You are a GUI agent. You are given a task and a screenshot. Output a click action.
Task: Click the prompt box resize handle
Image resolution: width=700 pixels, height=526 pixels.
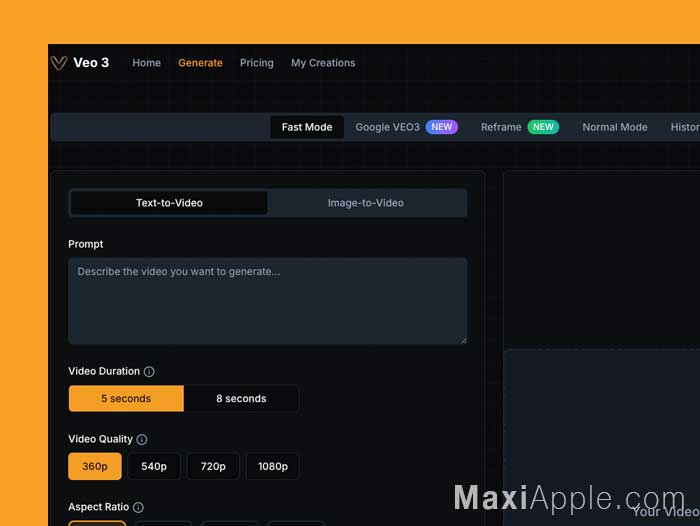(464, 340)
